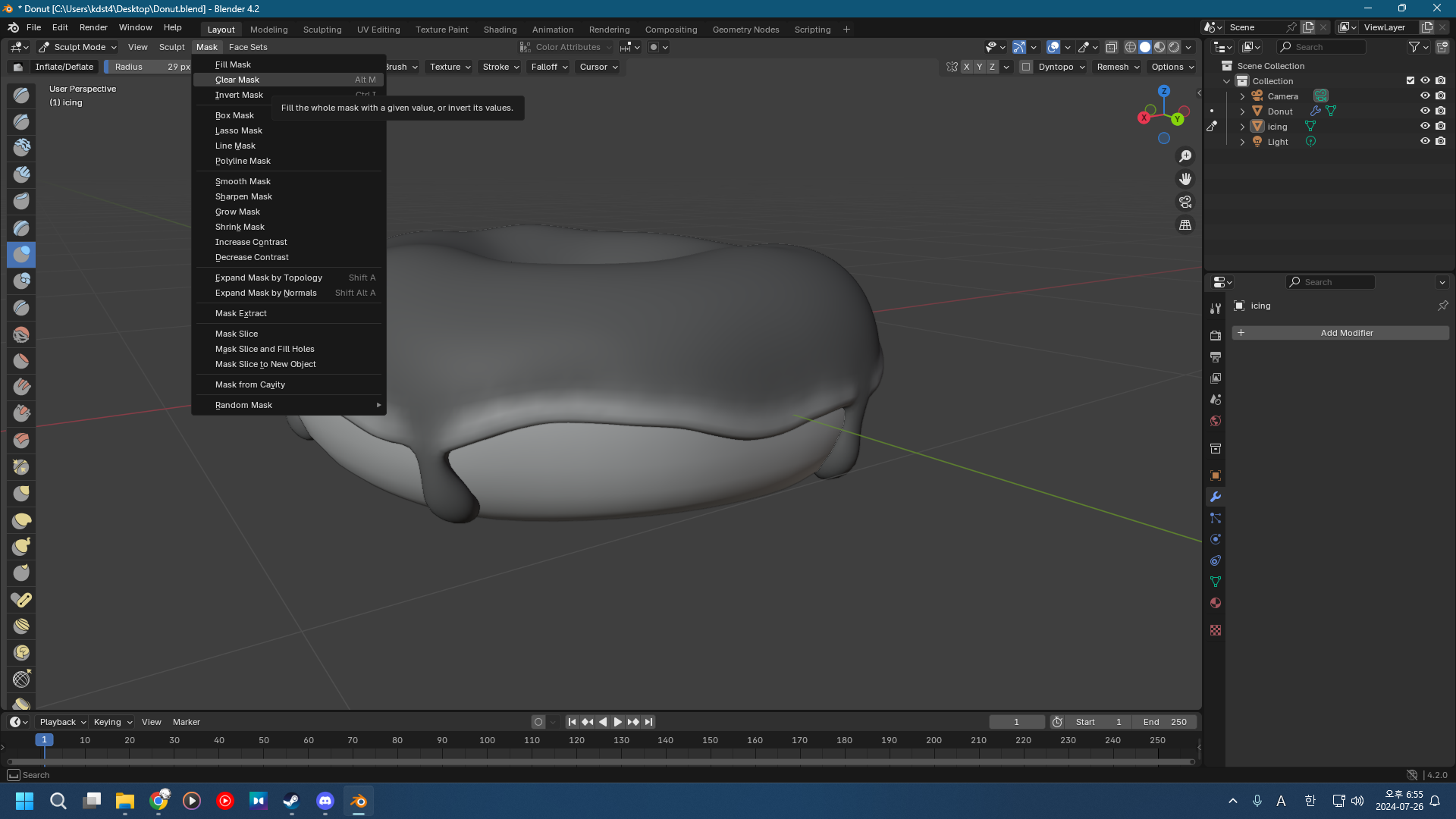Adjust the brush Radius slider
The height and width of the screenshot is (819, 1456).
[x=148, y=67]
